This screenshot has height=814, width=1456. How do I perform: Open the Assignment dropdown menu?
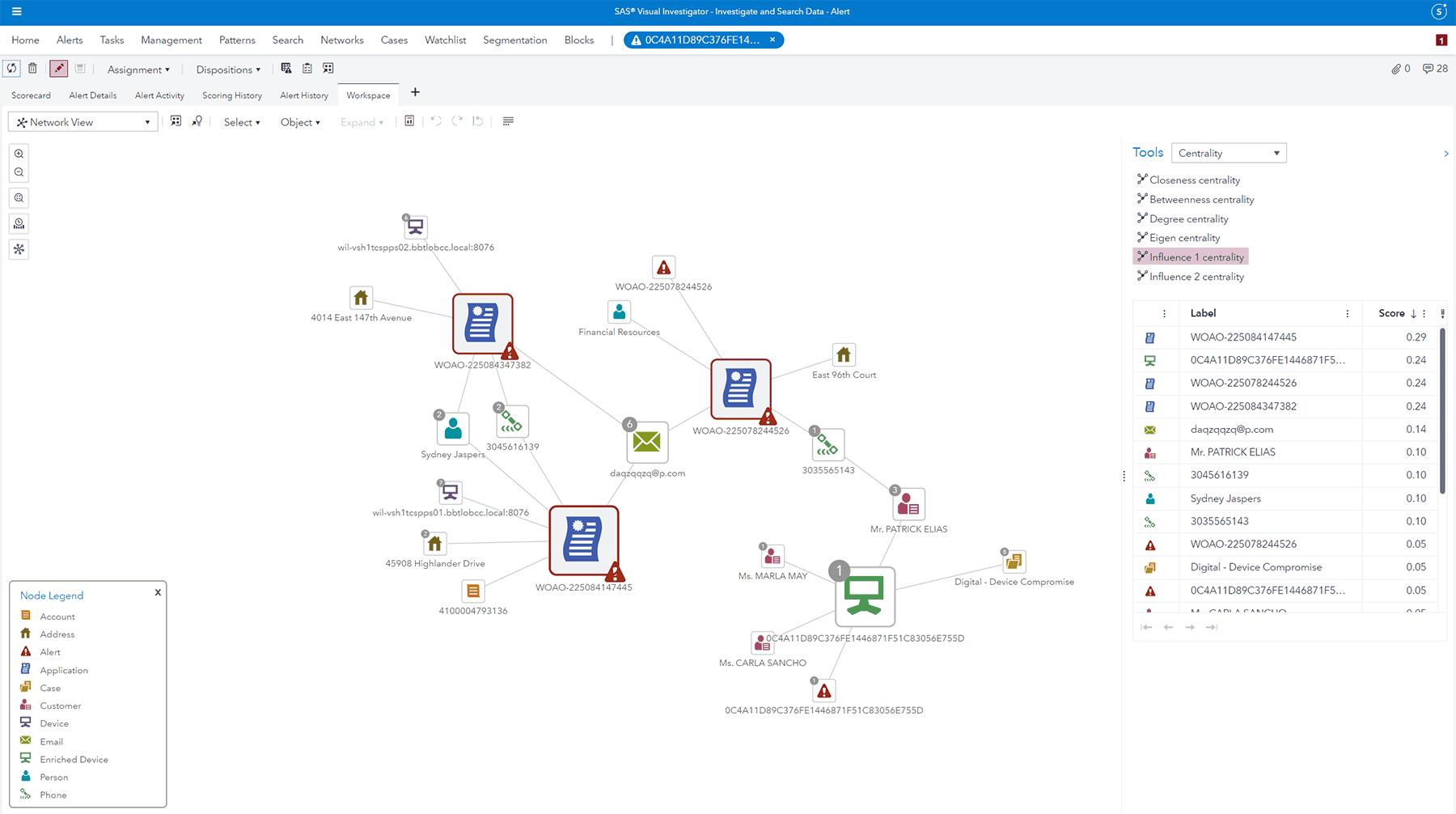138,70
